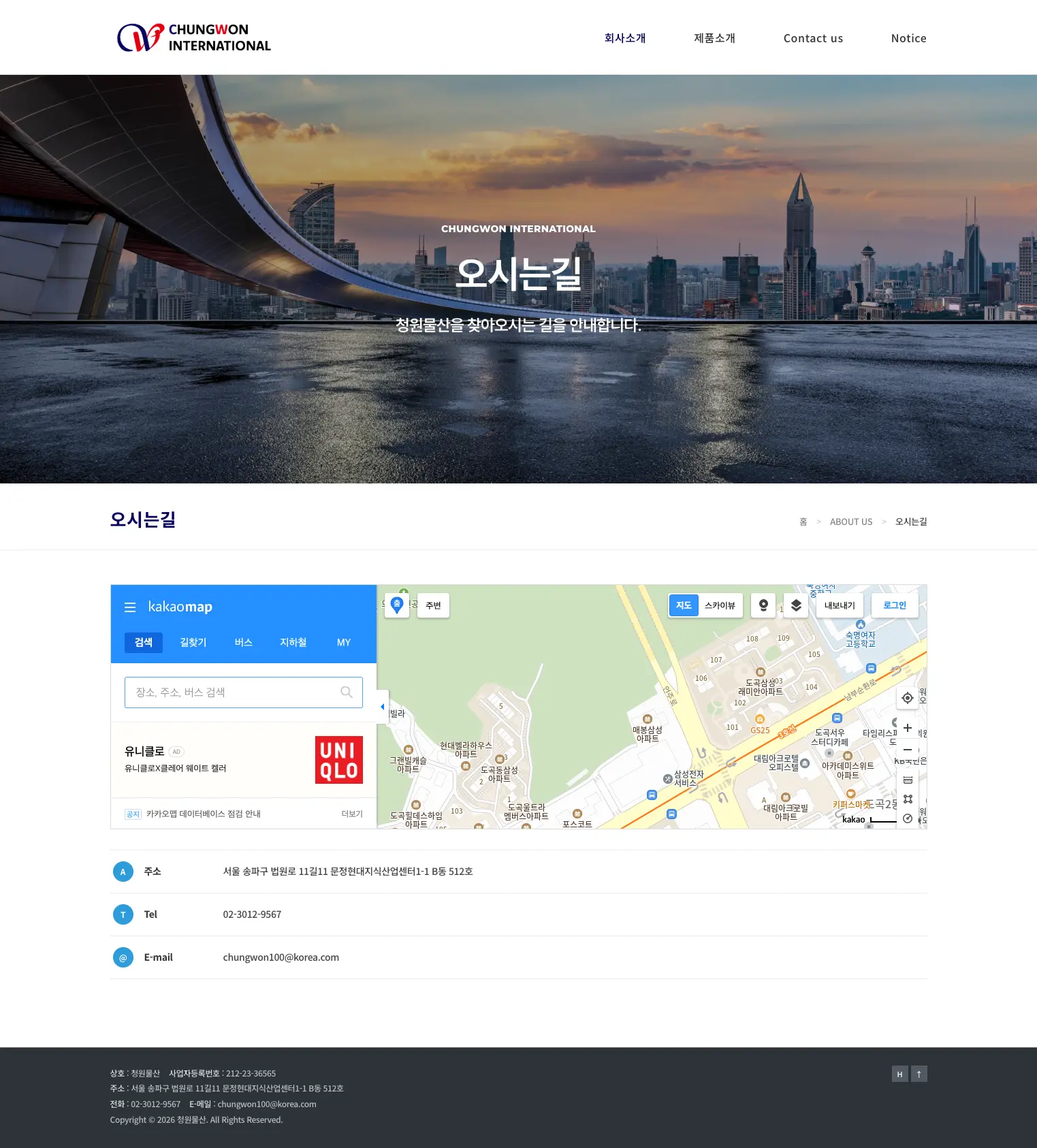
Task: Open the Notice menu
Action: 909,38
